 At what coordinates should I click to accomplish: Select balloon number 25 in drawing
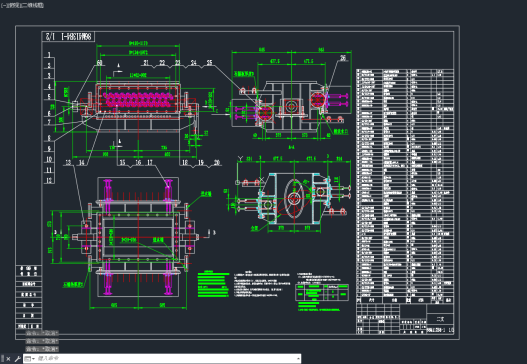click(209, 63)
